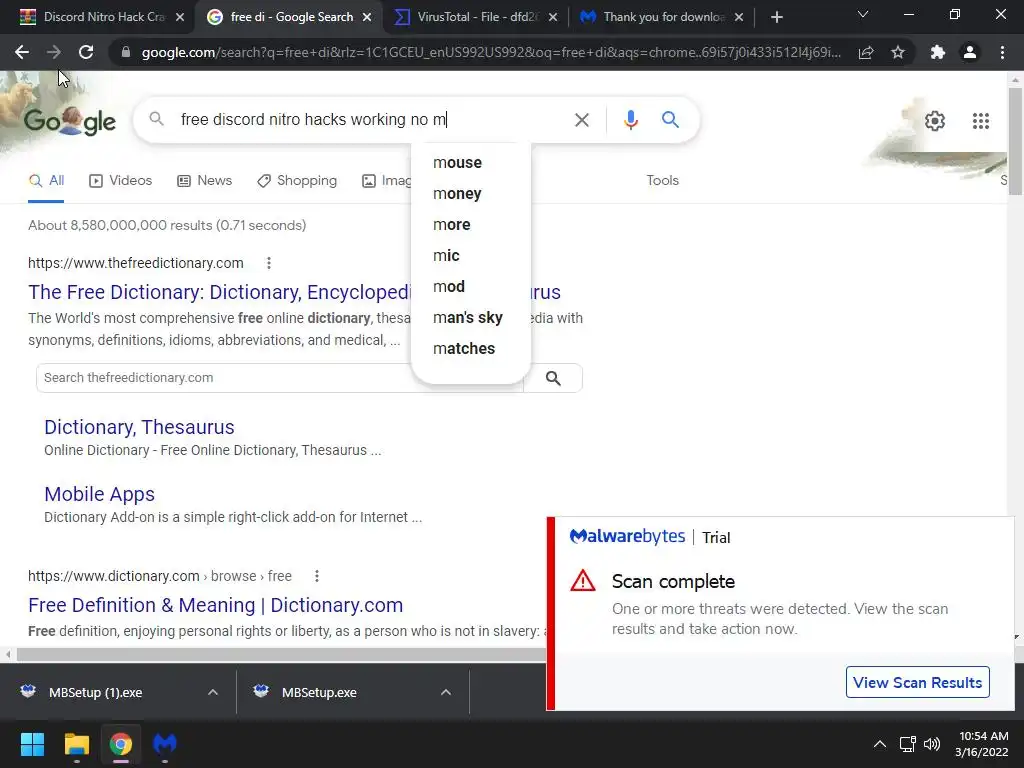Open the Extensions puzzle icon
This screenshot has width=1024, height=768.
point(938,52)
